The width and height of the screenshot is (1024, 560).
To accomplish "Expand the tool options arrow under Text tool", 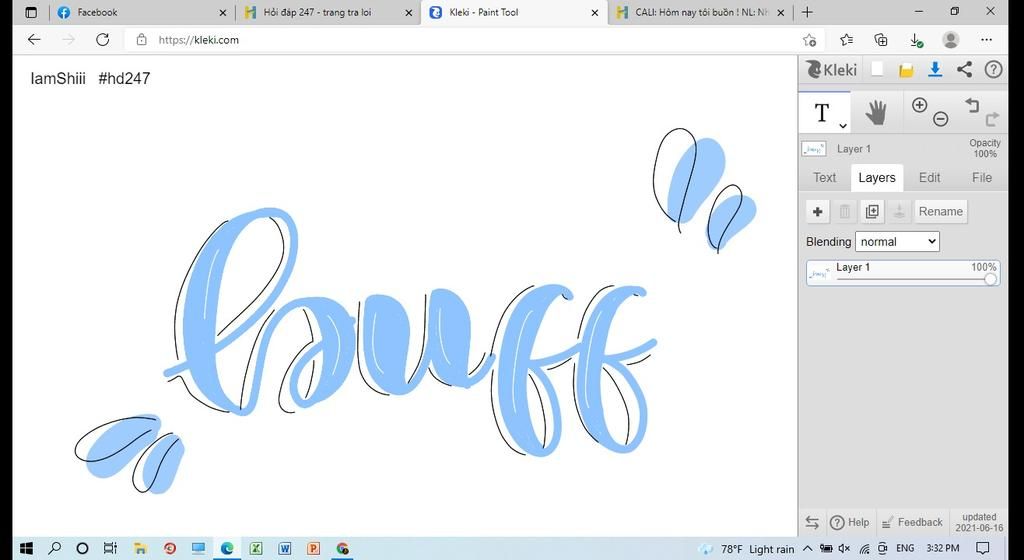I will [x=843, y=125].
